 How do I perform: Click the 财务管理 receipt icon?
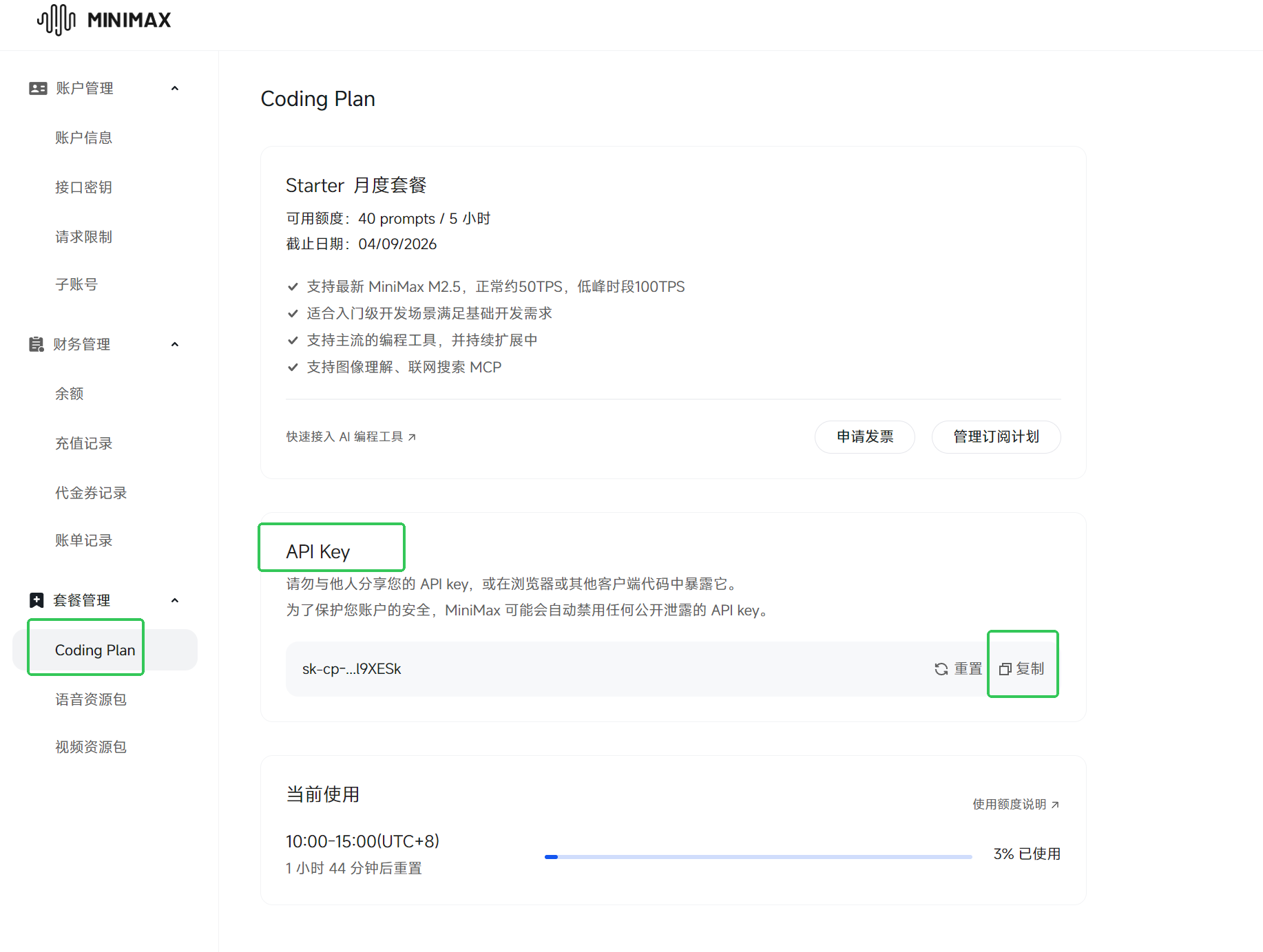click(36, 344)
